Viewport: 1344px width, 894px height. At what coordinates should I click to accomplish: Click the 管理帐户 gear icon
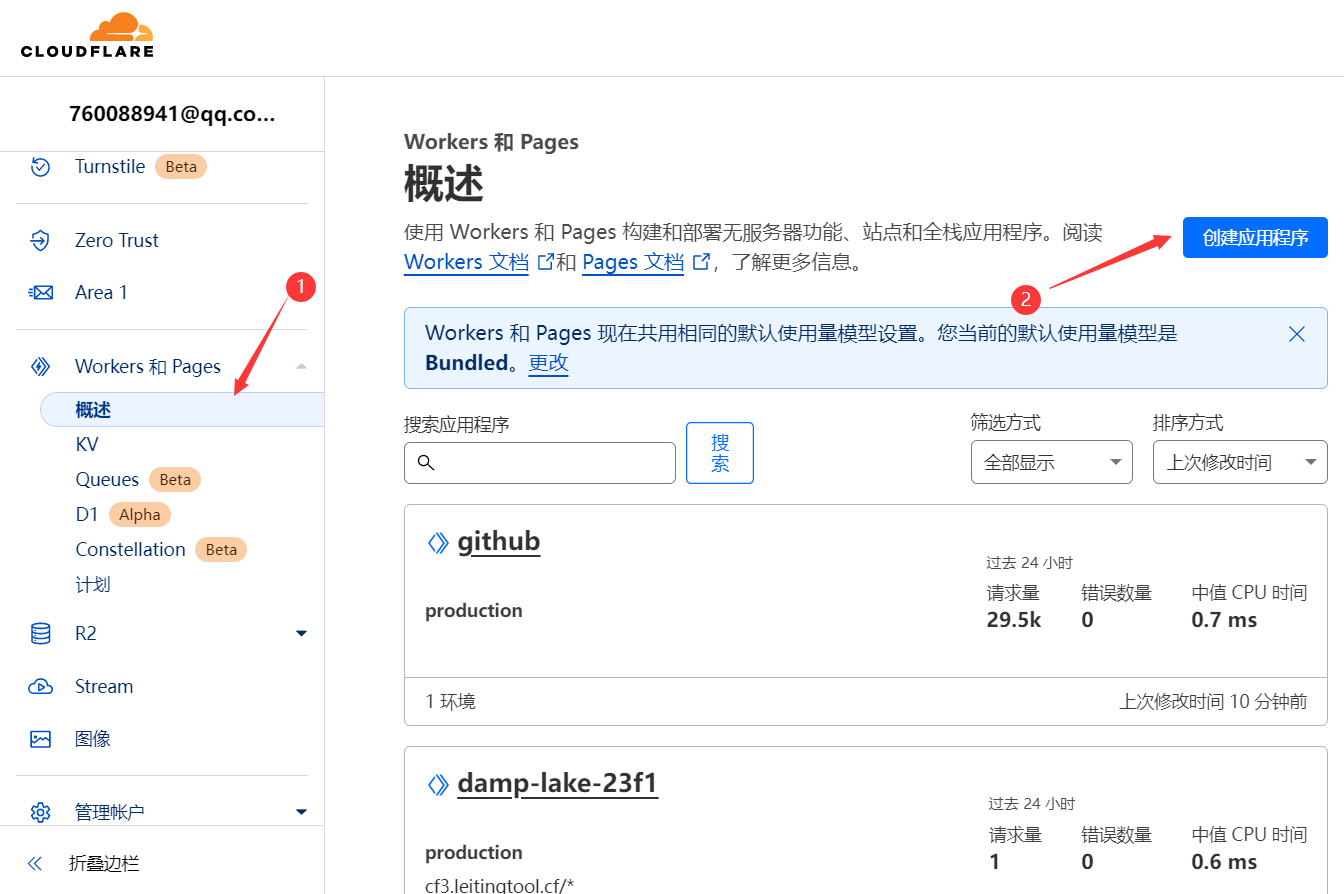(x=40, y=812)
